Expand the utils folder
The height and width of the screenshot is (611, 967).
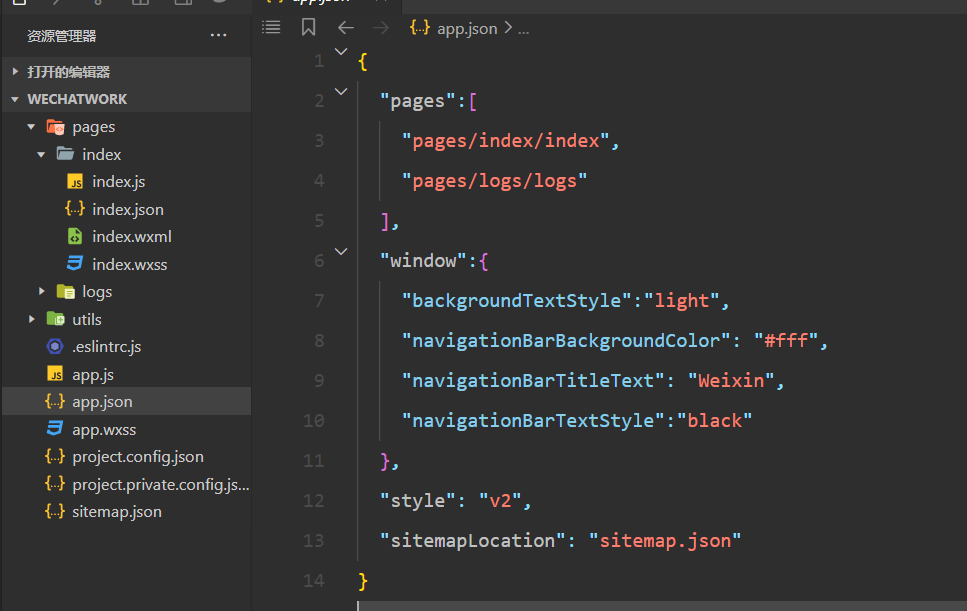(86, 319)
